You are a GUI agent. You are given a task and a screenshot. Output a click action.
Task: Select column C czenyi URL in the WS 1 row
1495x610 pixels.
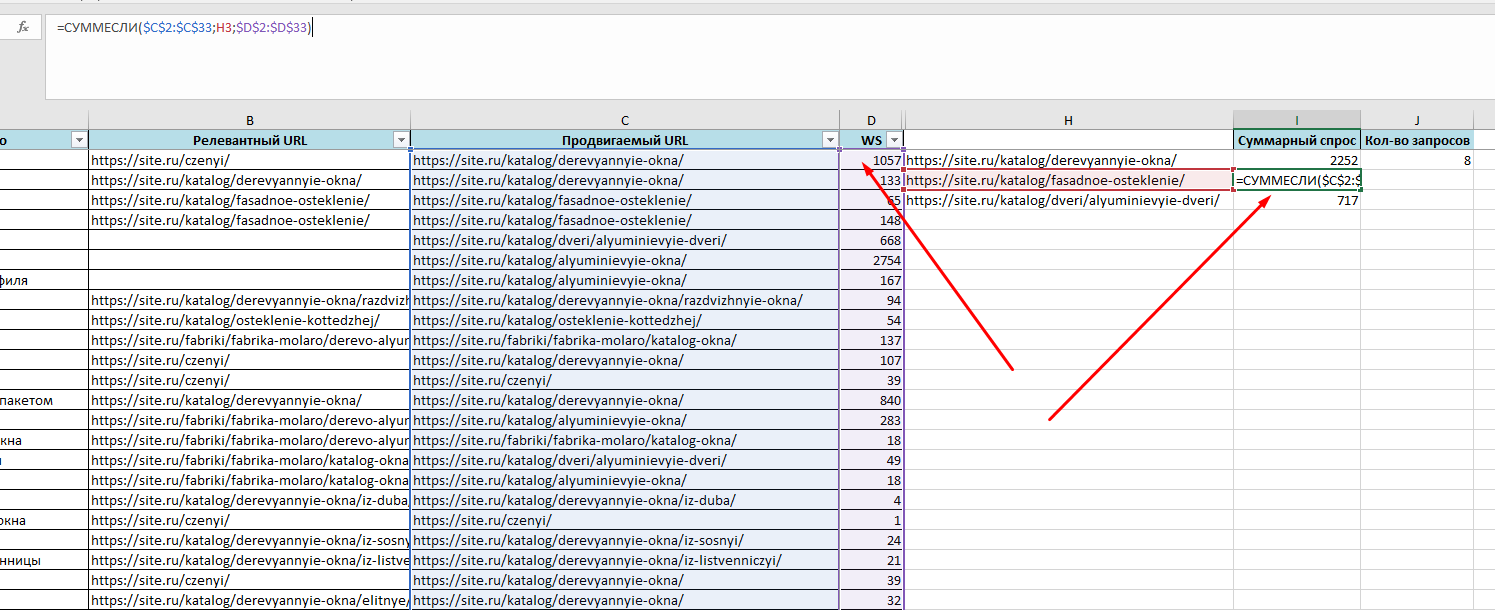[x=624, y=520]
